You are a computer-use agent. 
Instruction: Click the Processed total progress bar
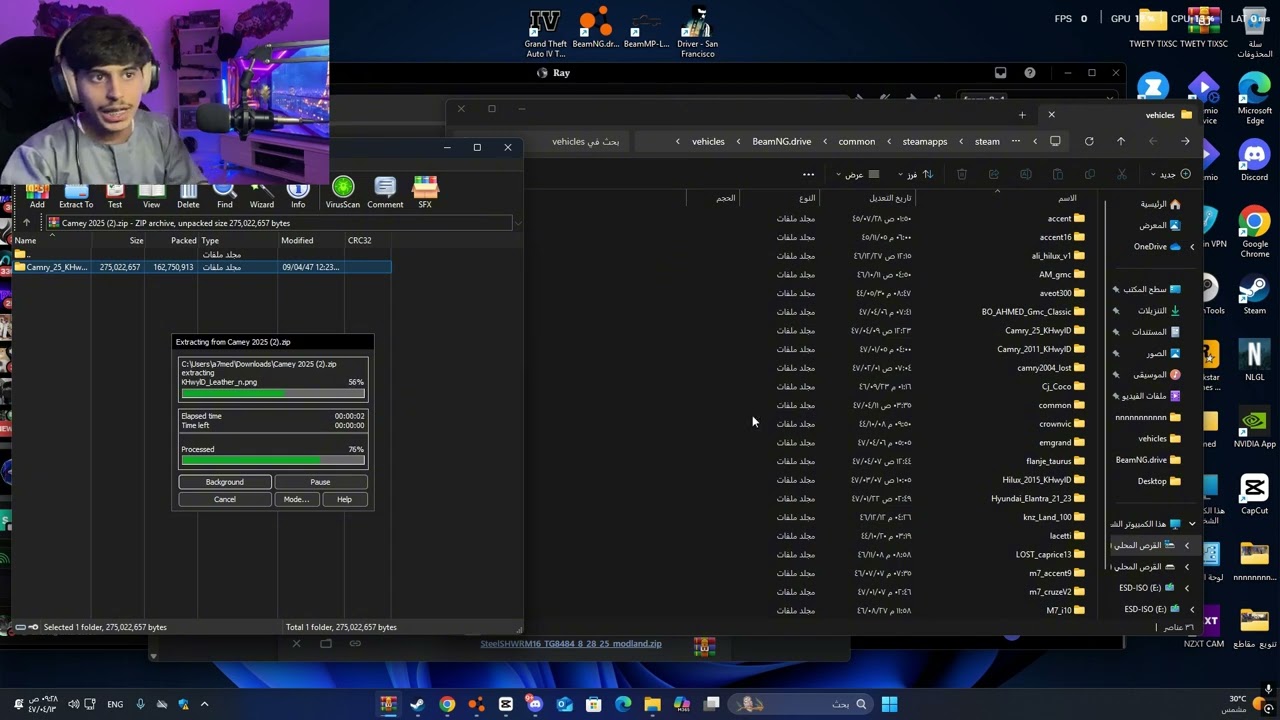point(273,461)
